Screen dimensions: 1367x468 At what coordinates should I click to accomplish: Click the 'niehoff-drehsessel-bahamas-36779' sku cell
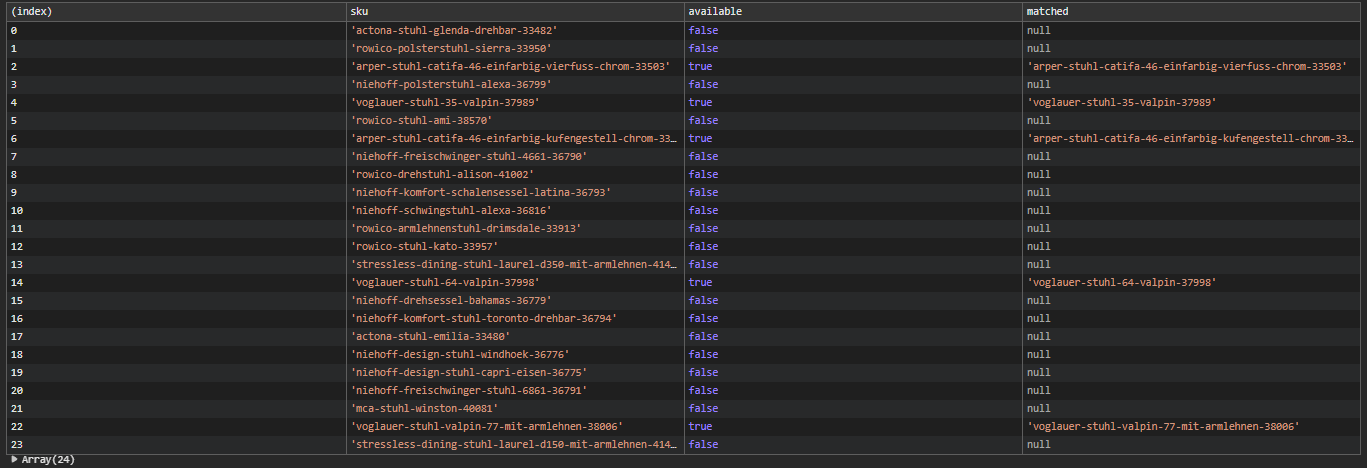click(x=451, y=300)
